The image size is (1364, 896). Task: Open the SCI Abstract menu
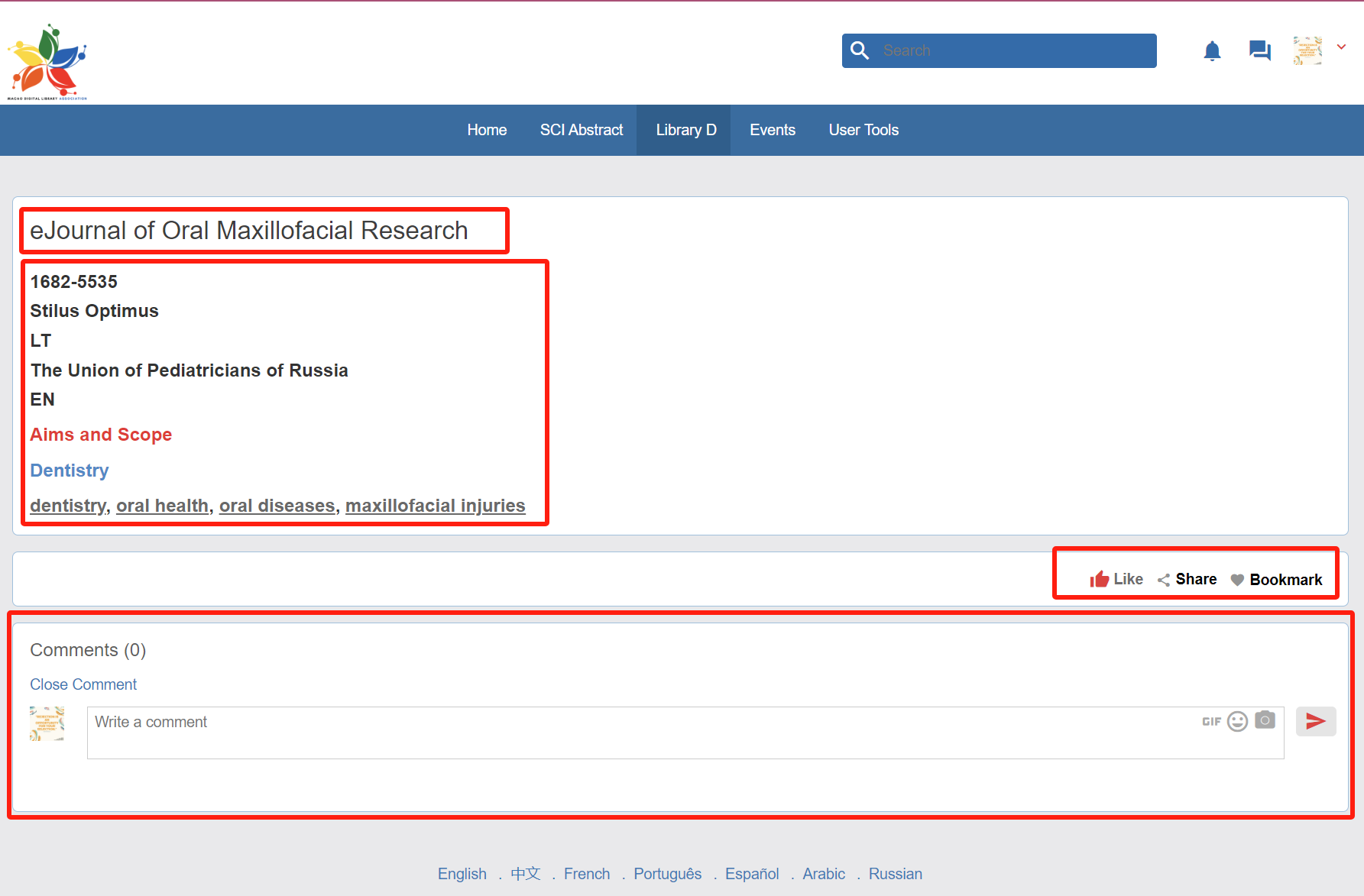581,130
